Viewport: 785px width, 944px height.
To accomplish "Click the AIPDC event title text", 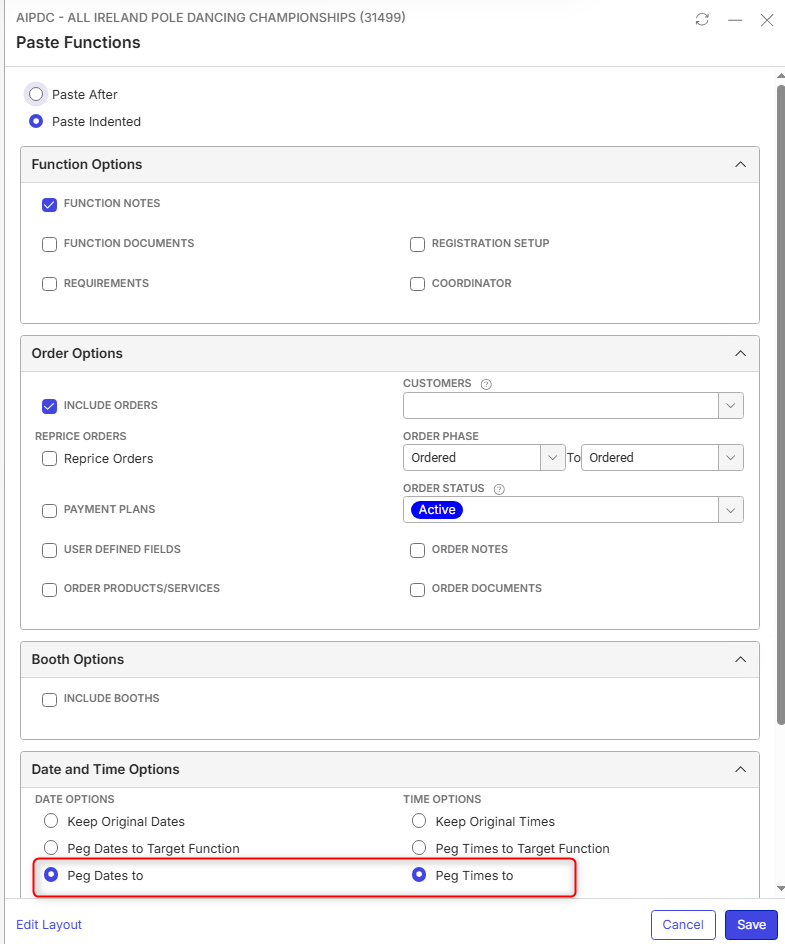I will click(x=211, y=17).
